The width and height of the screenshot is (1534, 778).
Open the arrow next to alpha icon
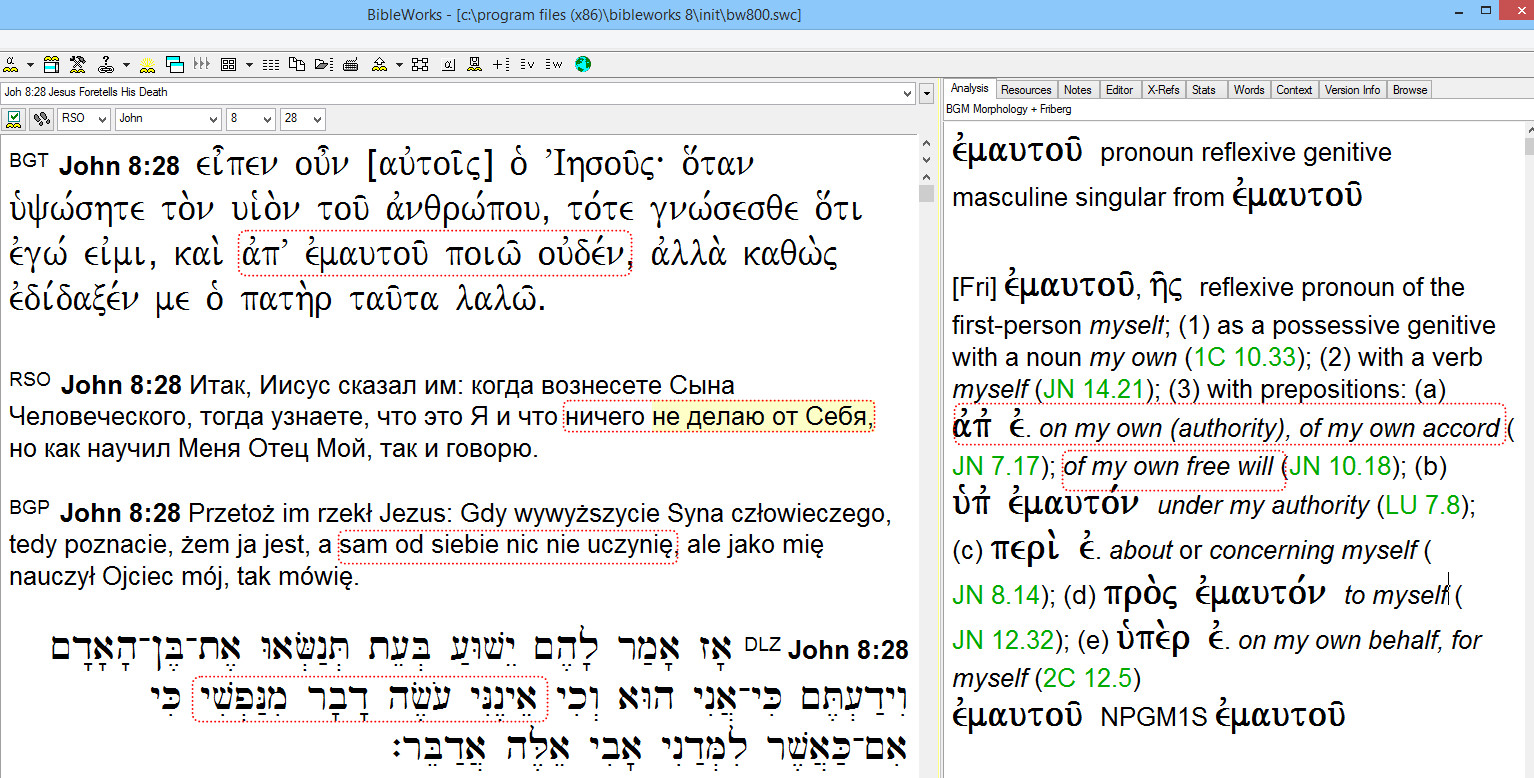click(30, 65)
